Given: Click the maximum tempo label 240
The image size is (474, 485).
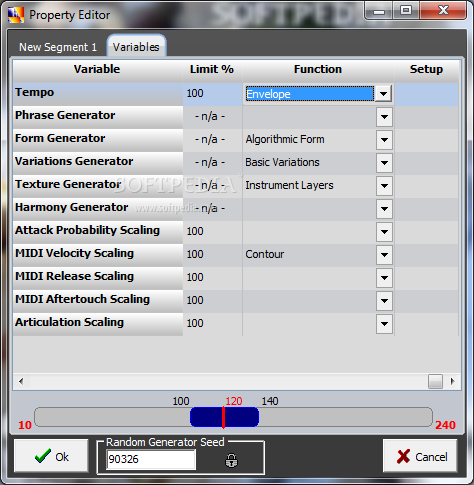Looking at the screenshot, I should coord(445,425).
